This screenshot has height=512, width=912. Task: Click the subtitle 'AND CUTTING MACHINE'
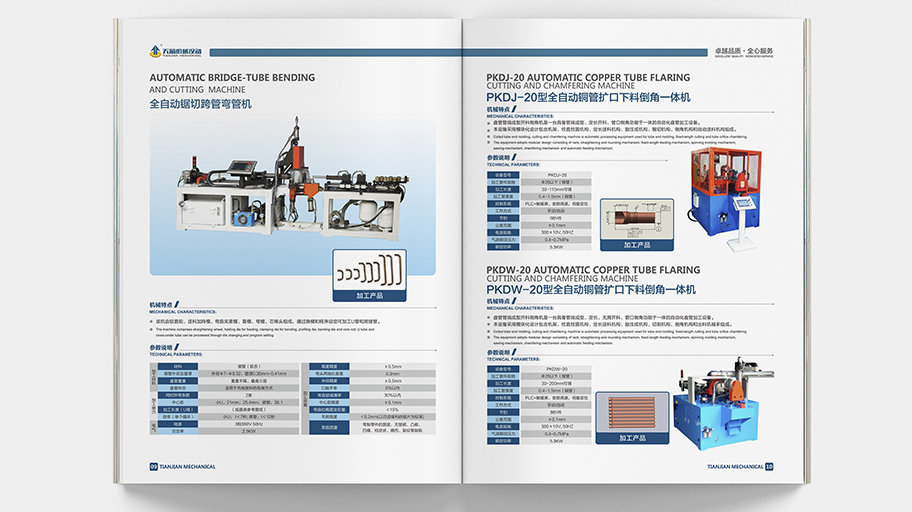[x=197, y=90]
